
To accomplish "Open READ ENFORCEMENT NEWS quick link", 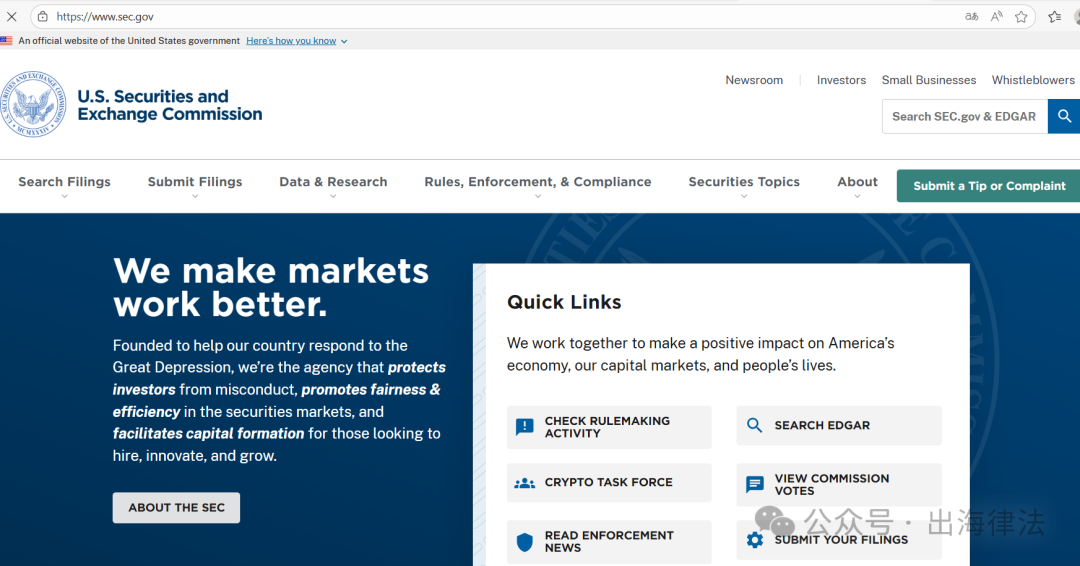I will (609, 542).
